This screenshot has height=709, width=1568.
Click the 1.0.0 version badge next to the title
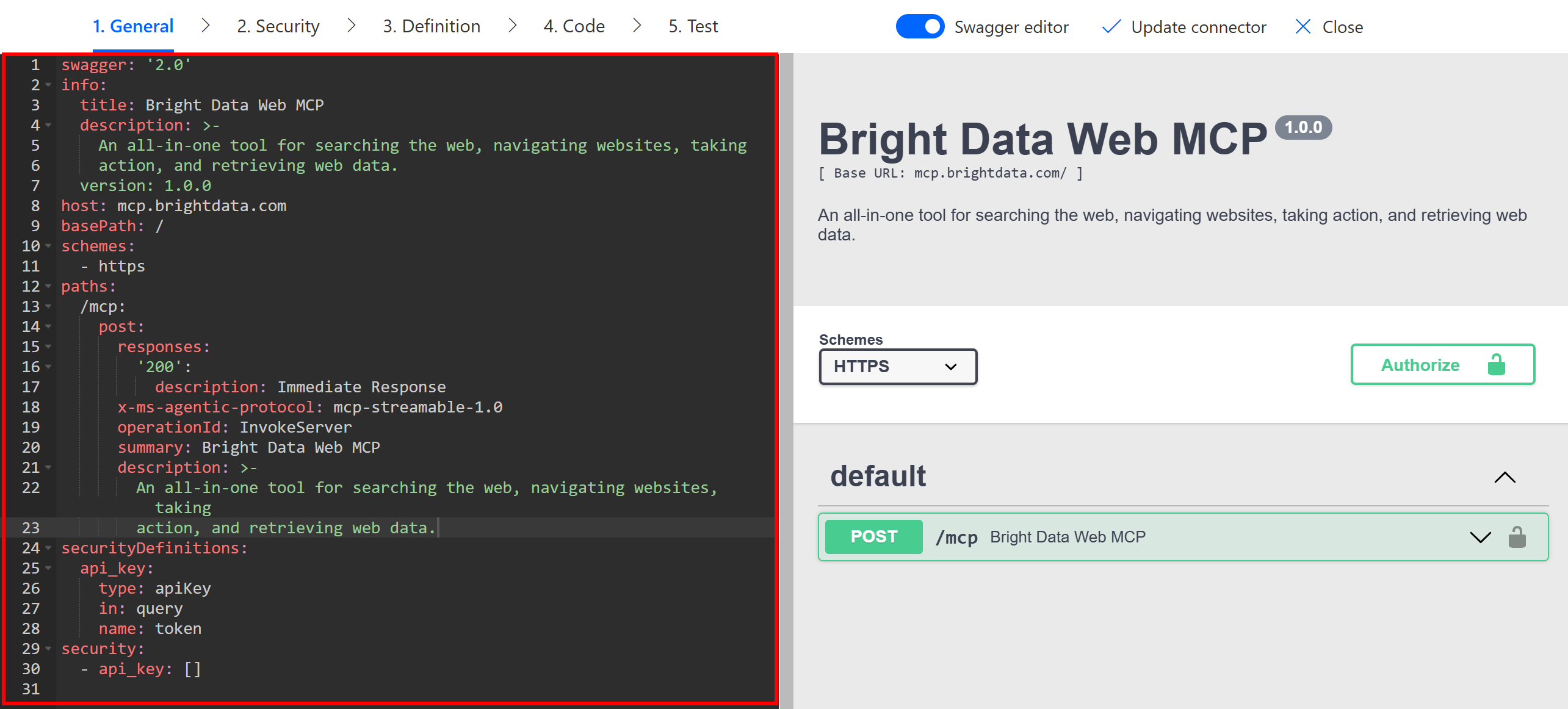tap(1304, 128)
